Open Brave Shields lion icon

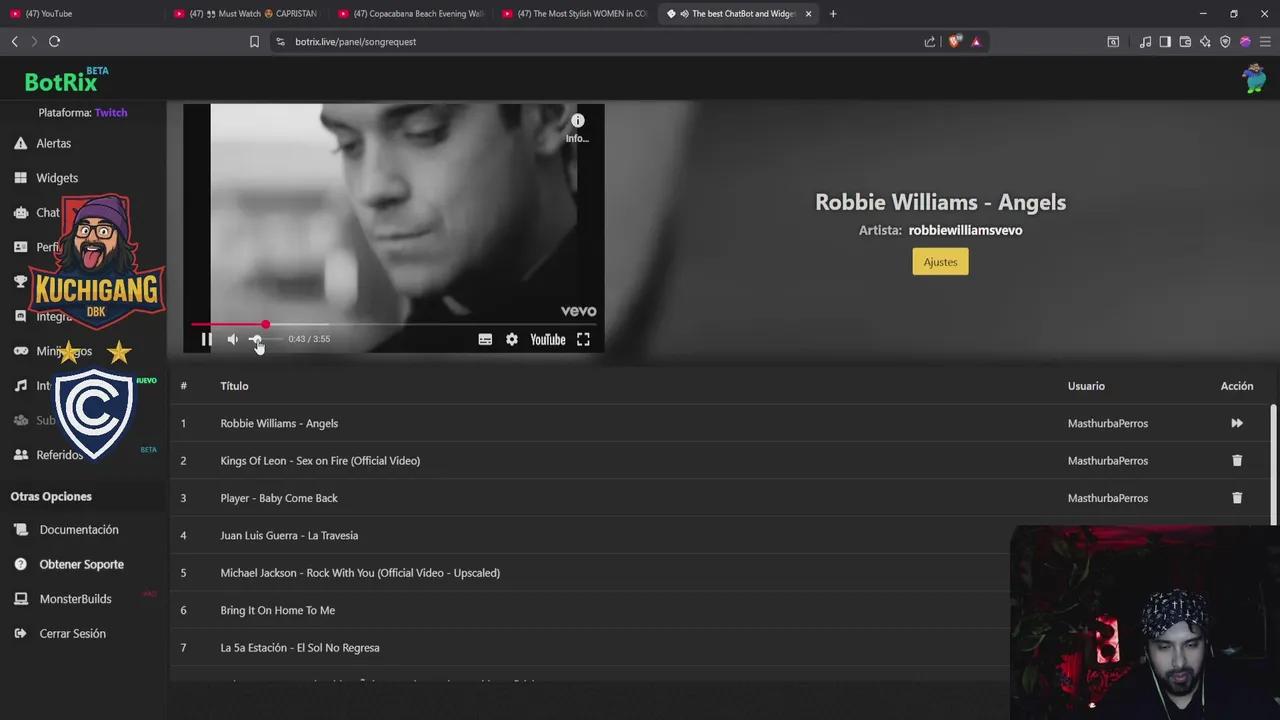[954, 42]
